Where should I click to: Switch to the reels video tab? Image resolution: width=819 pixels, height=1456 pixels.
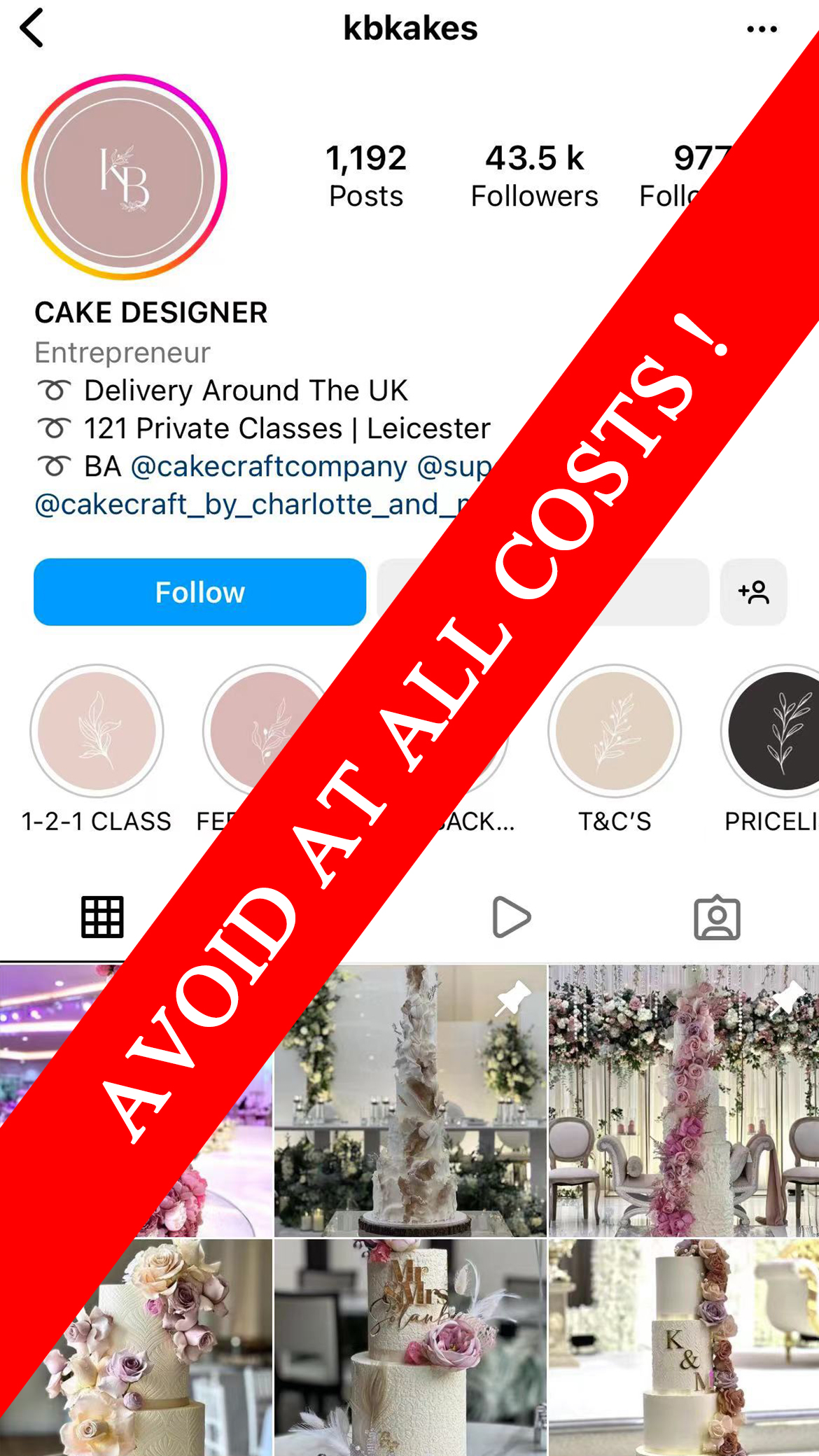click(x=512, y=917)
